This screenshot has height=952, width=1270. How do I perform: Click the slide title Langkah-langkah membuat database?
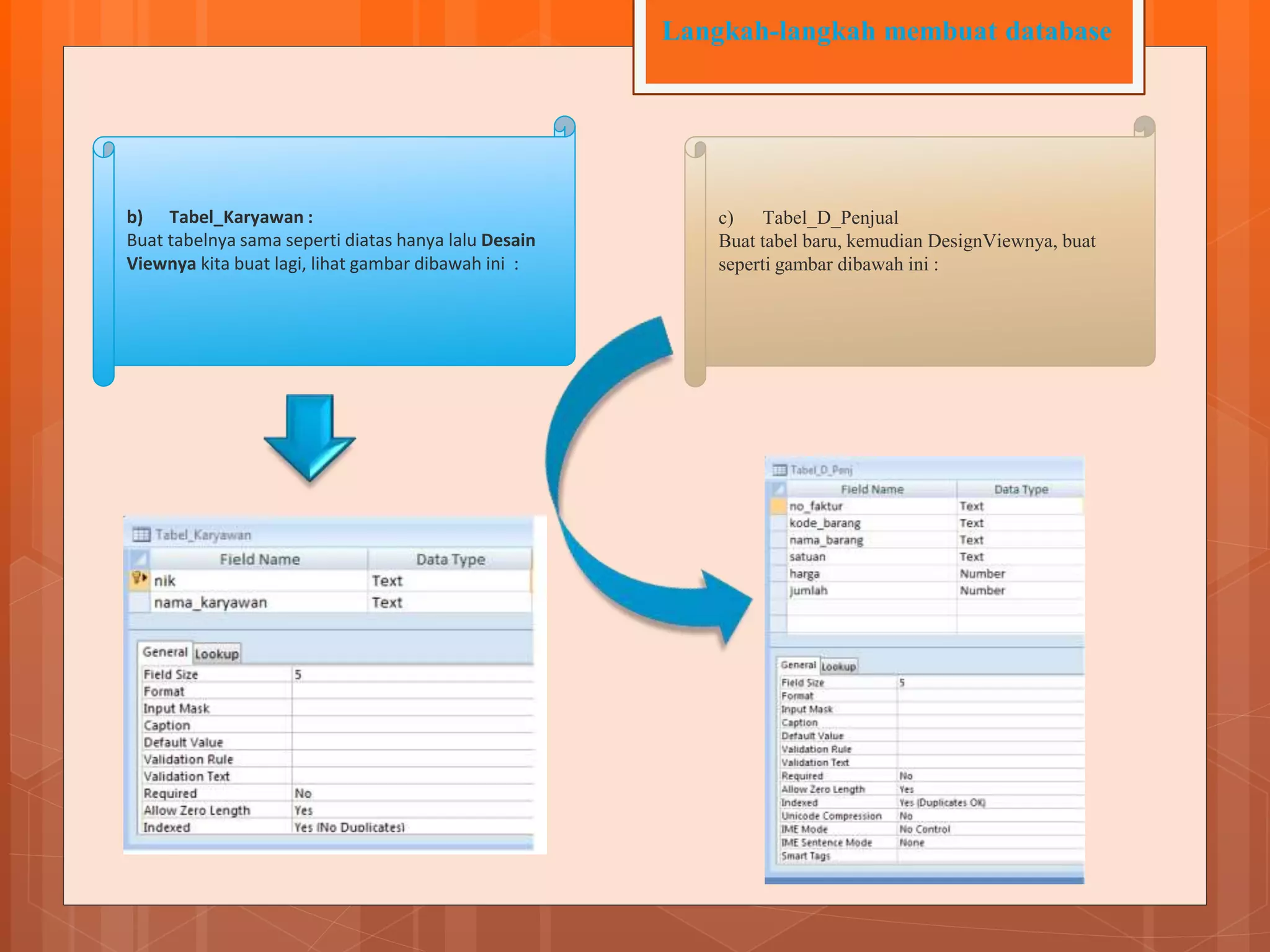(887, 31)
